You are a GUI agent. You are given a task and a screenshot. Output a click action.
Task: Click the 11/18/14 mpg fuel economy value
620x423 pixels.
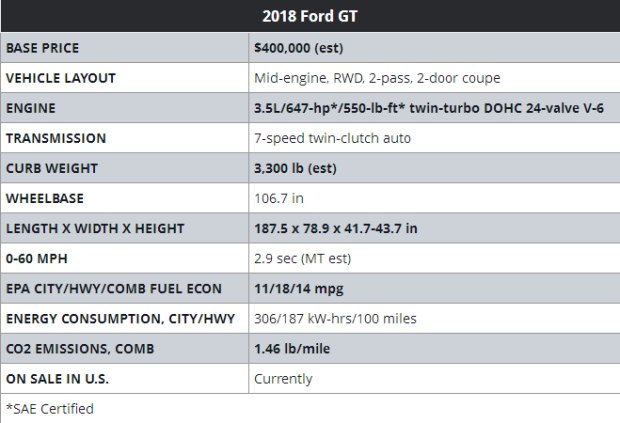click(x=296, y=289)
